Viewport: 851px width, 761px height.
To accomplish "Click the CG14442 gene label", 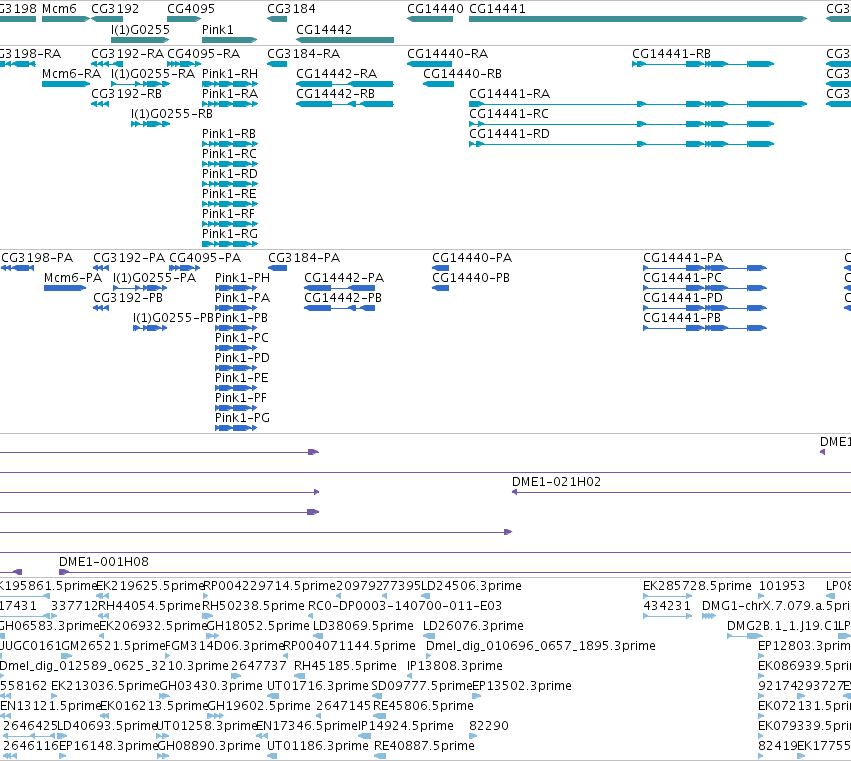I will tap(324, 29).
